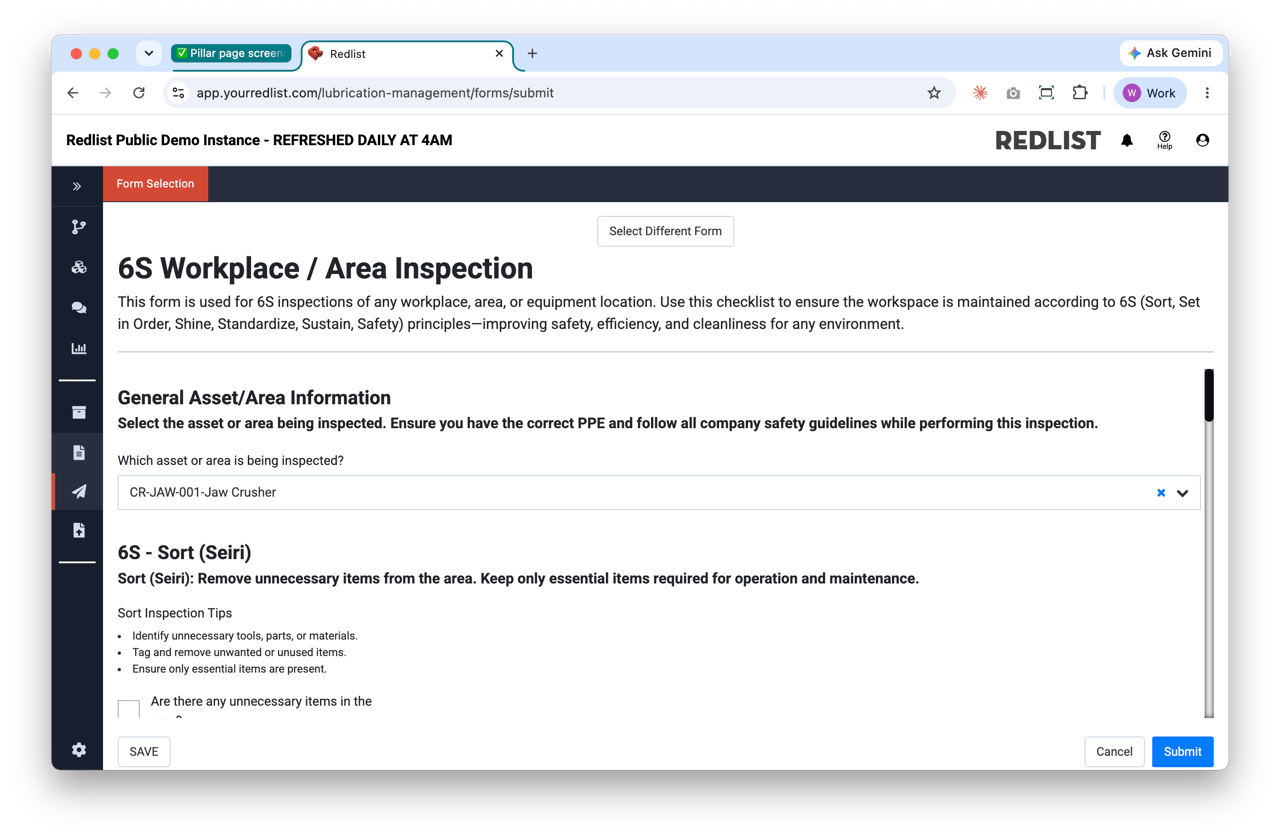Select the Form Selection tab
The height and width of the screenshot is (838, 1280).
tap(155, 184)
